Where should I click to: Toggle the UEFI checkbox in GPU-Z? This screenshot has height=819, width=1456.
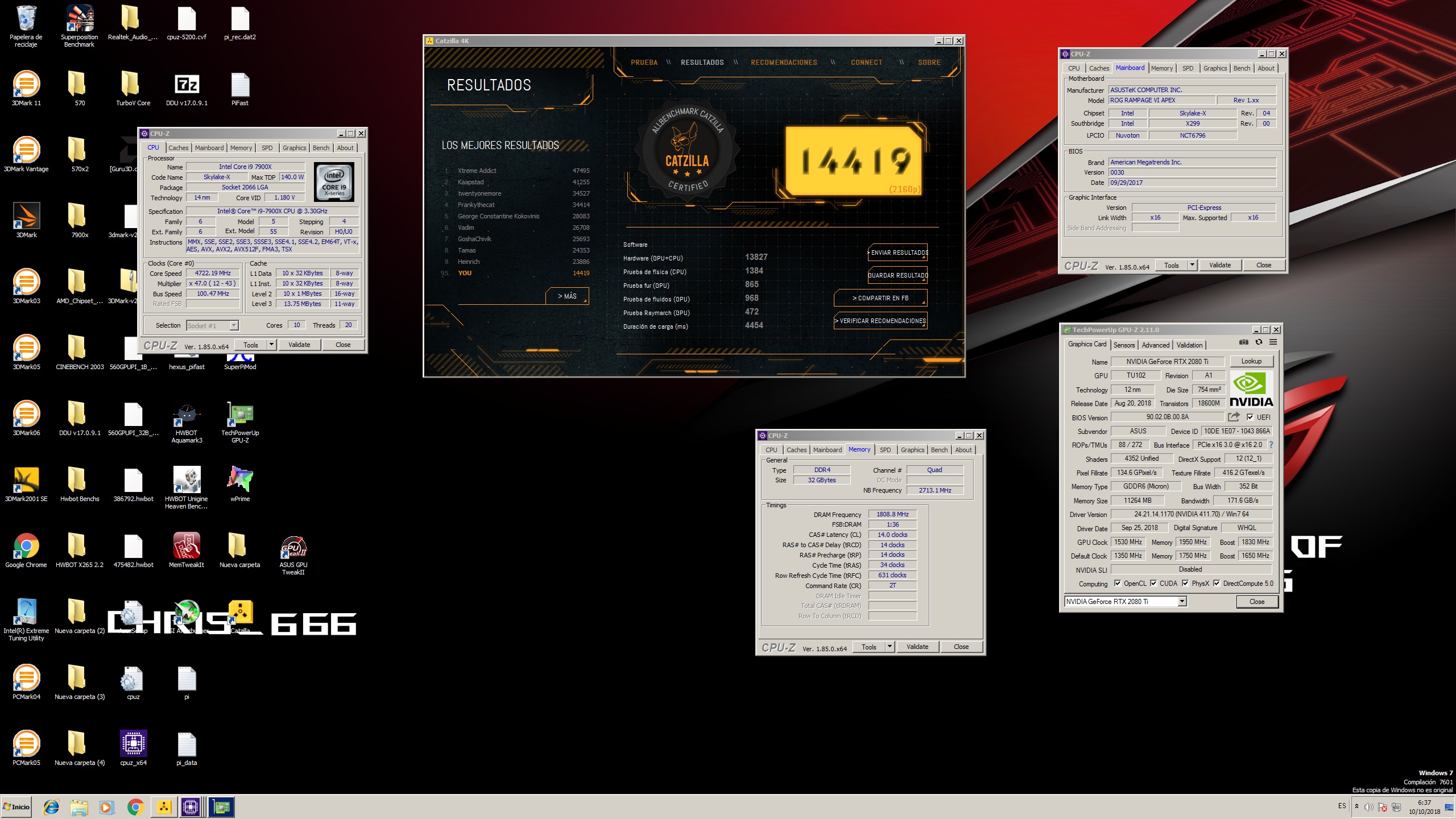tap(1250, 417)
